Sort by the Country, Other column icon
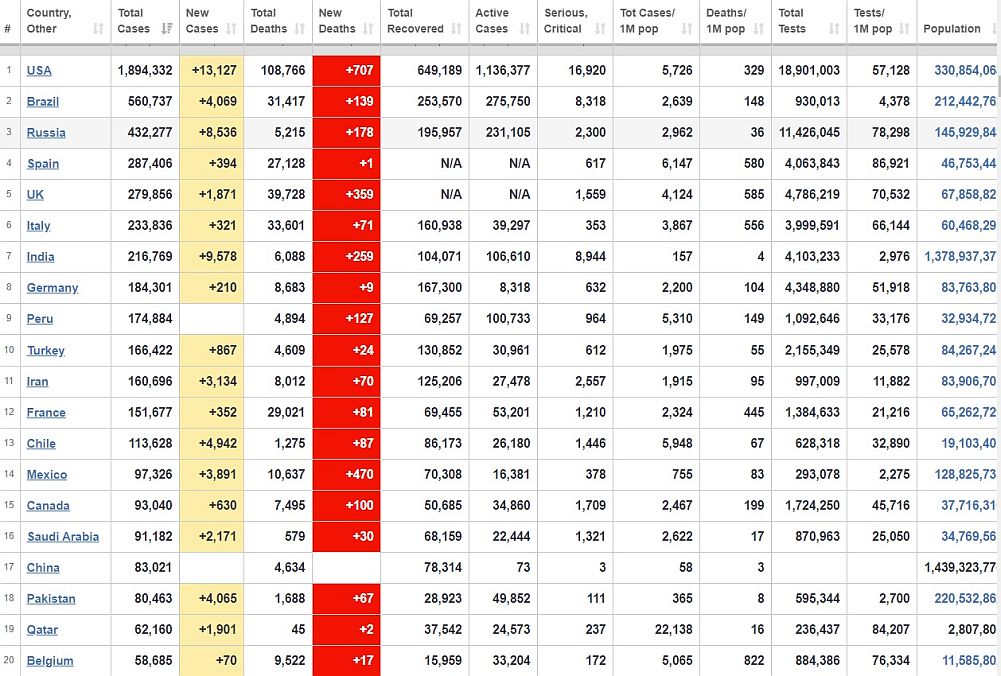 point(98,29)
